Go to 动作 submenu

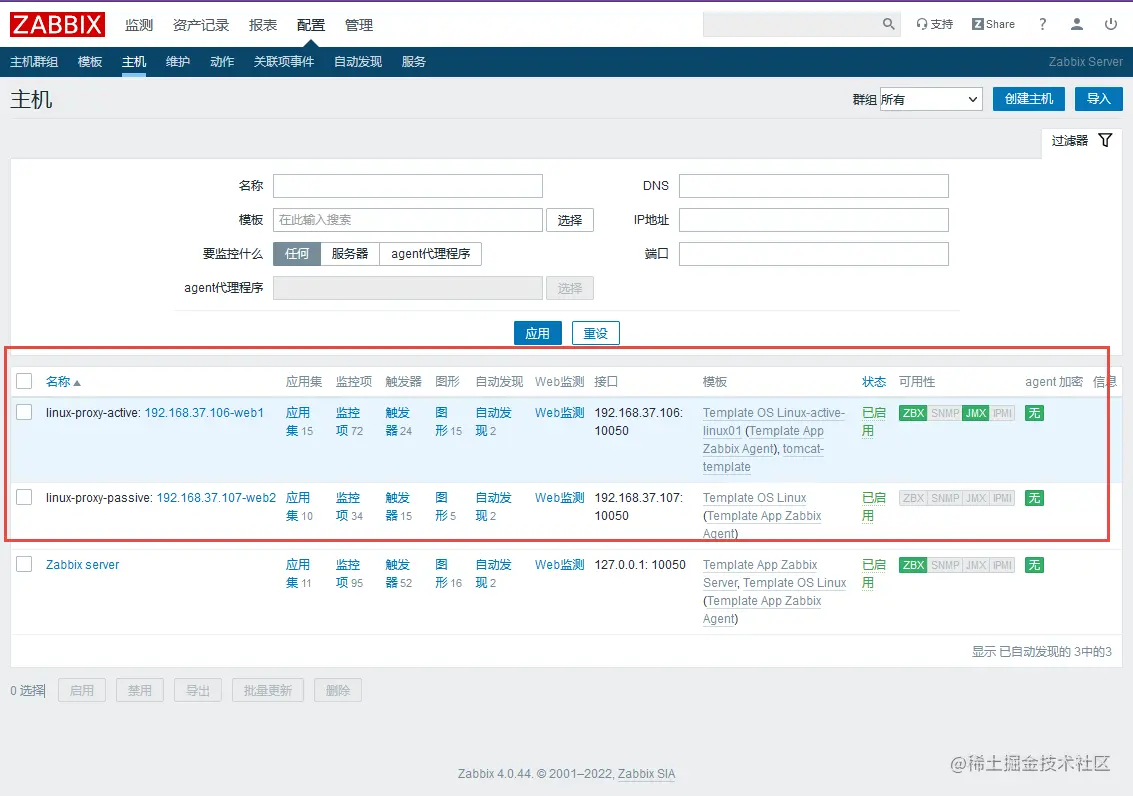222,62
